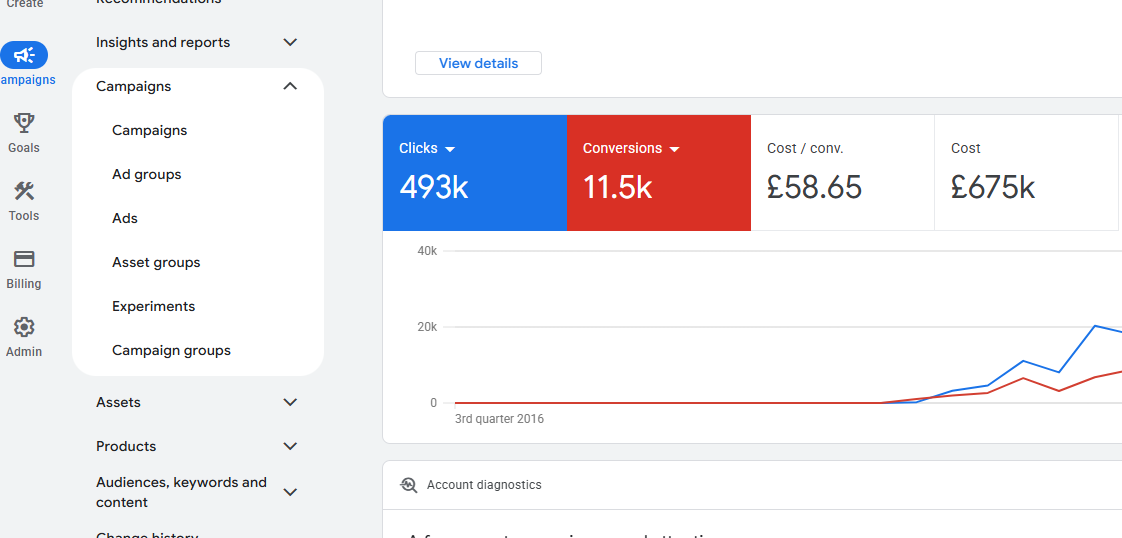Click the Billing label in navigation rail
The height and width of the screenshot is (538, 1122).
[24, 284]
